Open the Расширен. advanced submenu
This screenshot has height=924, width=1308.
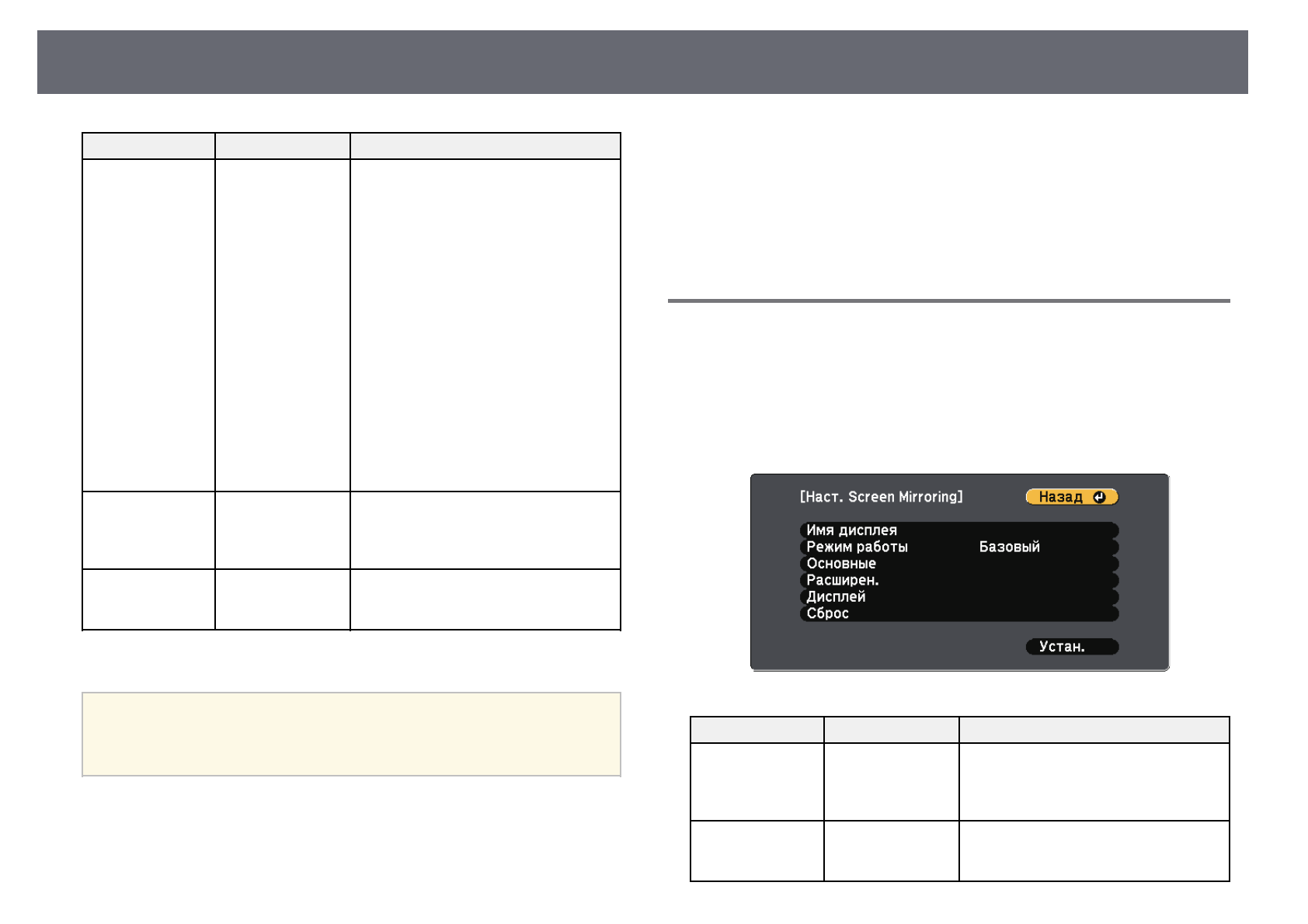tap(843, 580)
